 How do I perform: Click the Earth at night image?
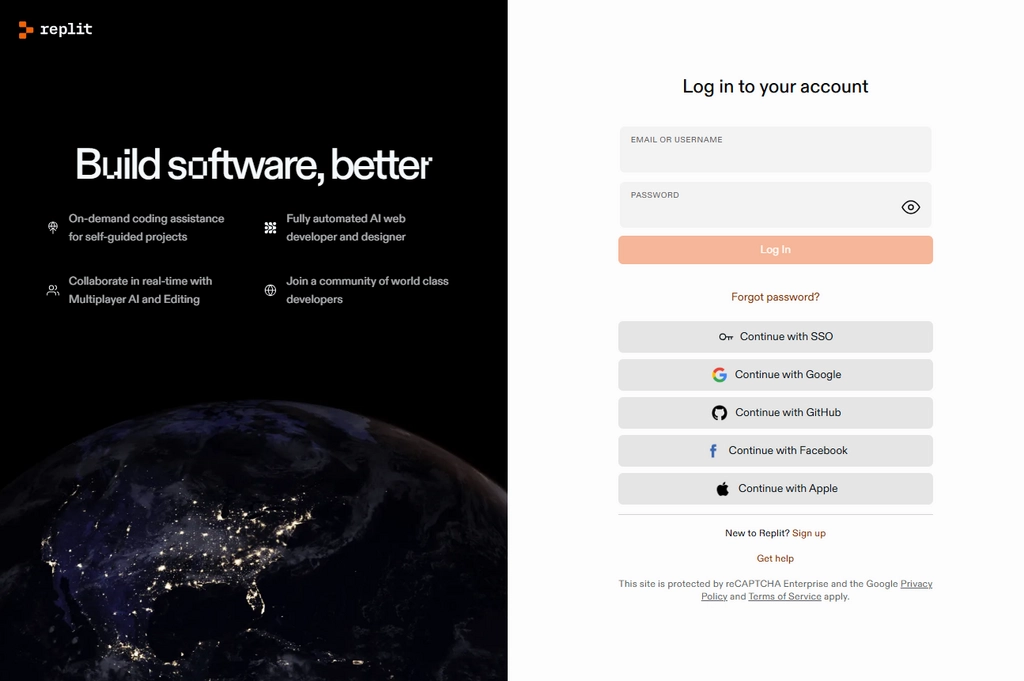253,542
